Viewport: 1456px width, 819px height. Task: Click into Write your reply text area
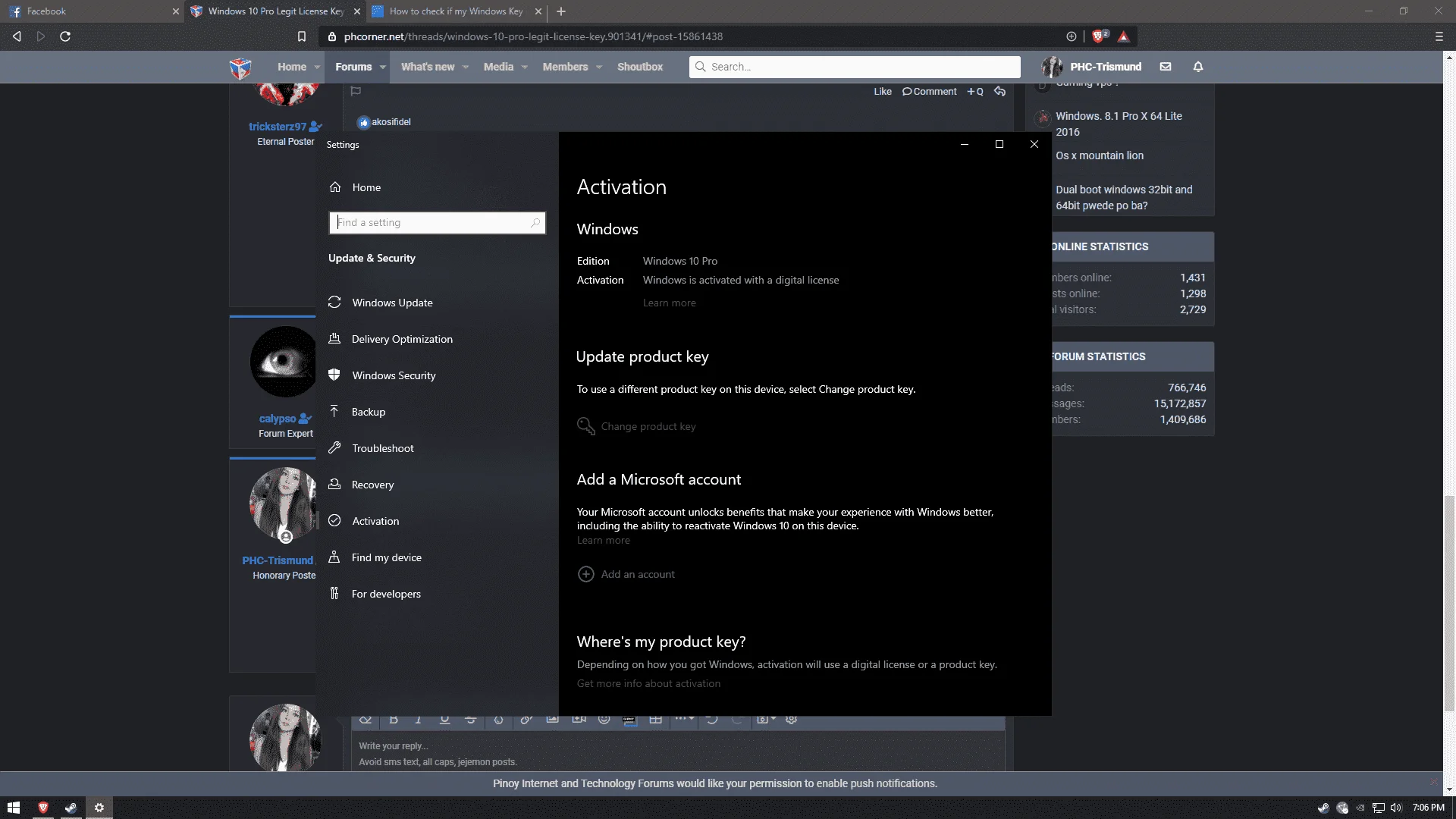point(678,752)
